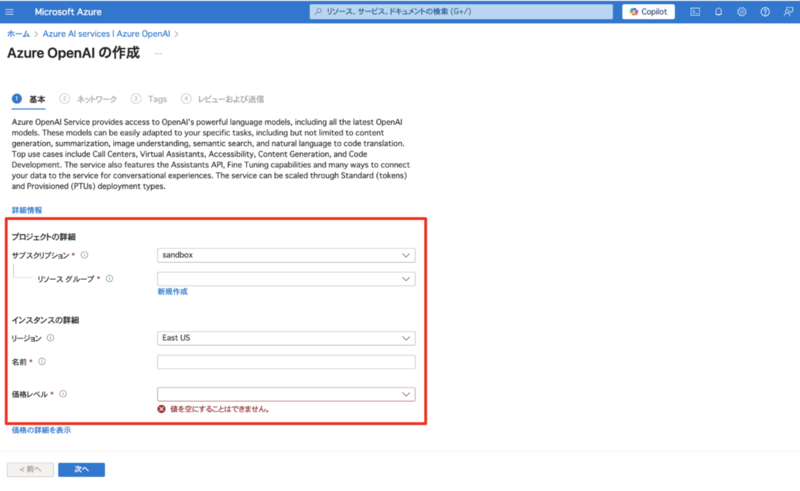Open the ellipsis menu beside page title
Image resolution: width=800 pixels, height=491 pixels.
pos(159,53)
